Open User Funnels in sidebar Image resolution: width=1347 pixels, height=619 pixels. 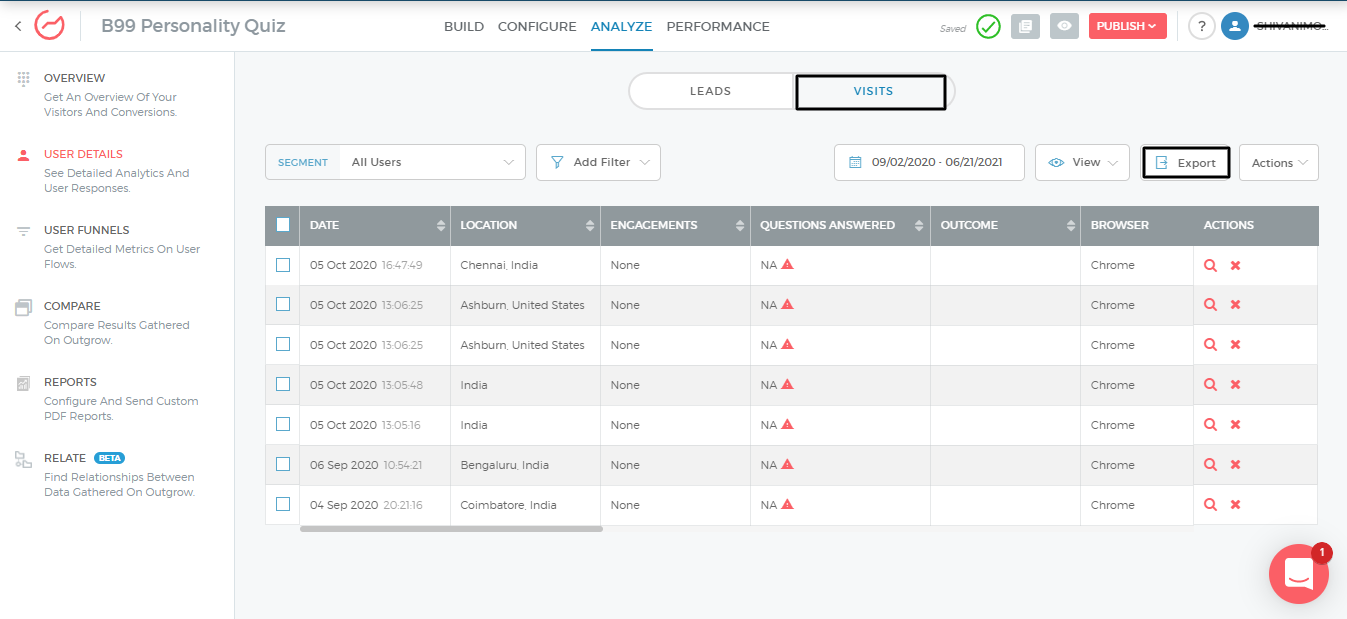coord(87,230)
